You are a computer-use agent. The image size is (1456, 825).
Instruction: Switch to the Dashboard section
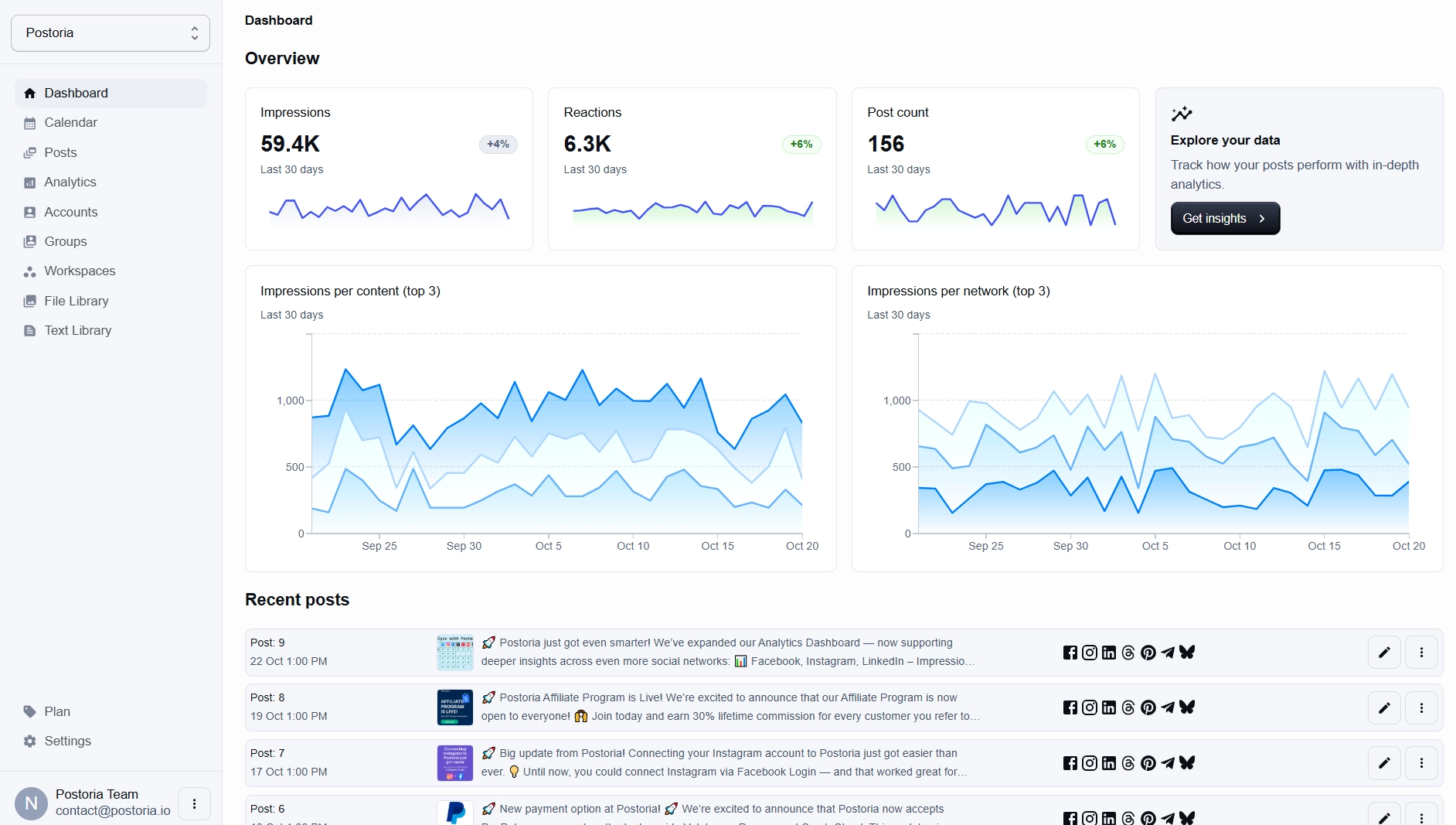pos(76,93)
